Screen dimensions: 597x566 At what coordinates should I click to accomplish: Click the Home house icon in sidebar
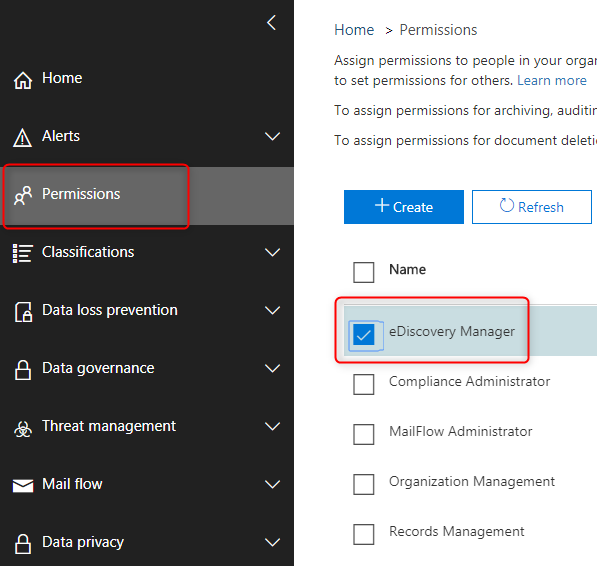[x=23, y=80]
